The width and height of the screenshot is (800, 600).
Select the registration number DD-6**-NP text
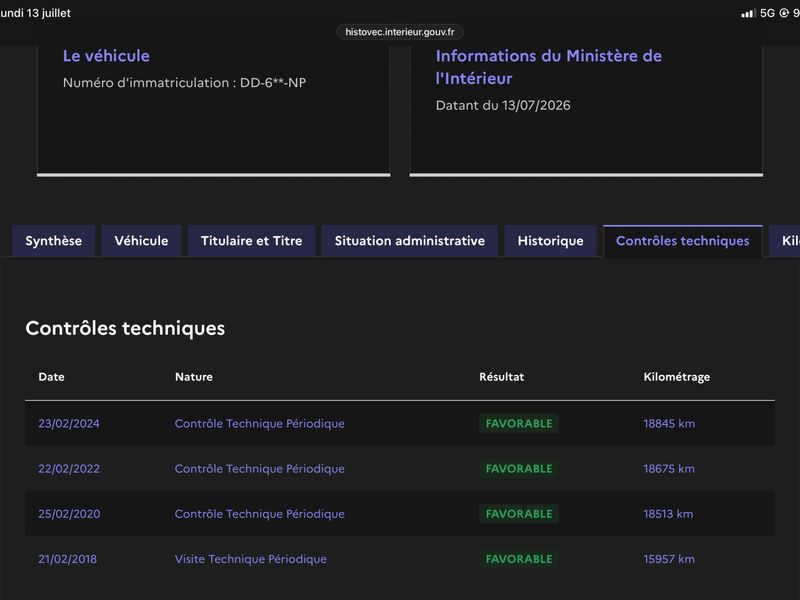tap(273, 83)
